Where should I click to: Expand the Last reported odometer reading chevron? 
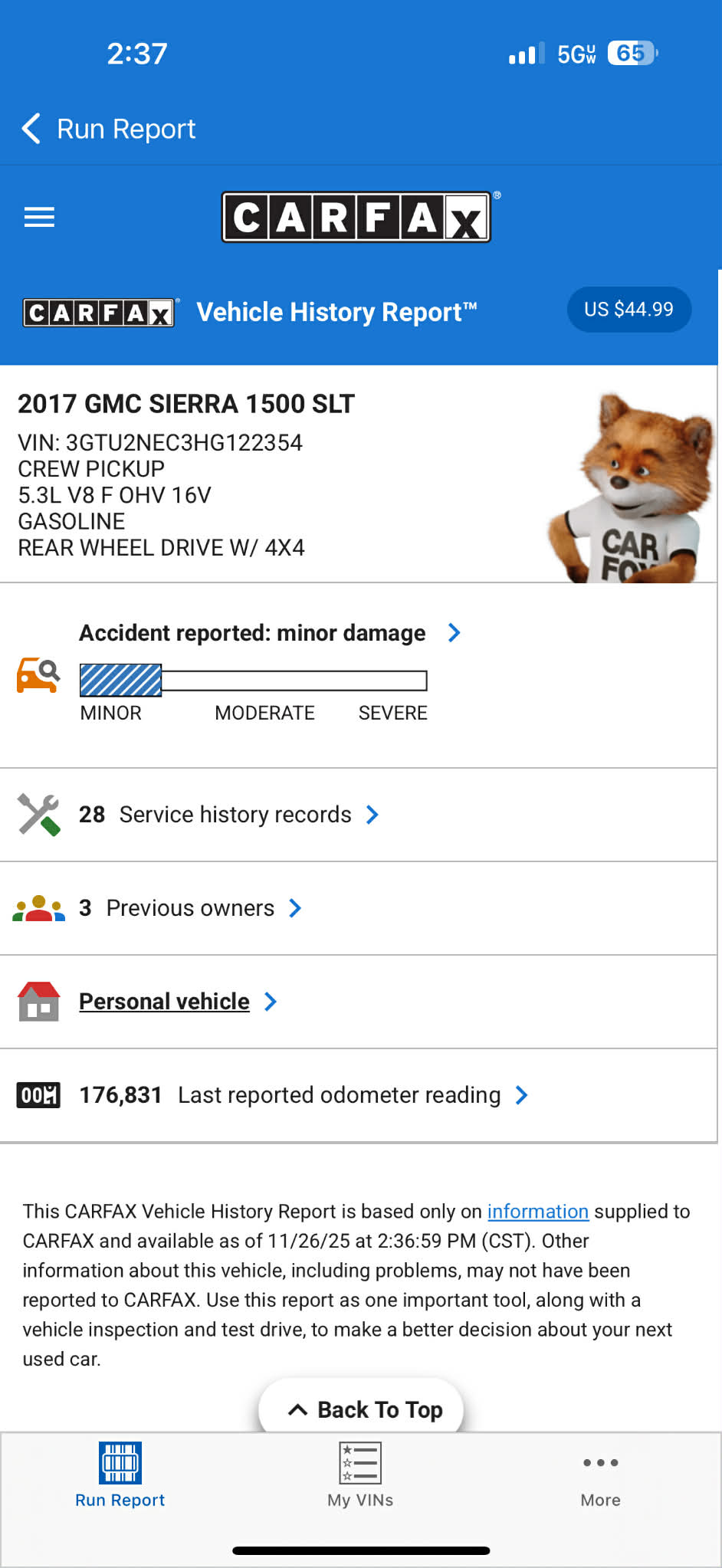pyautogui.click(x=522, y=1095)
